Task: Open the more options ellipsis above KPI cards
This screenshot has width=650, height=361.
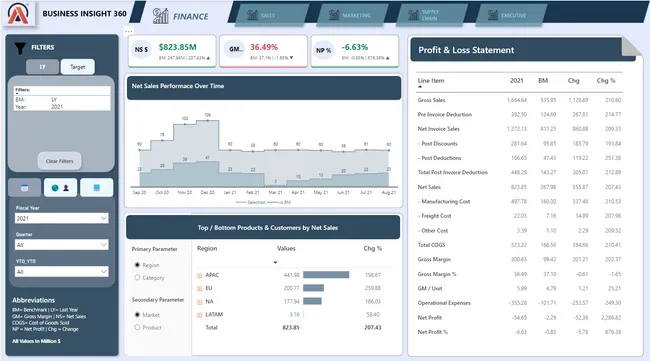Action: [x=129, y=31]
